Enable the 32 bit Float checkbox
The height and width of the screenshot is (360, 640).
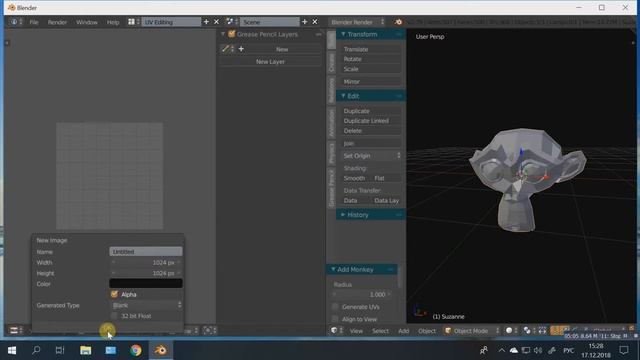(x=114, y=316)
